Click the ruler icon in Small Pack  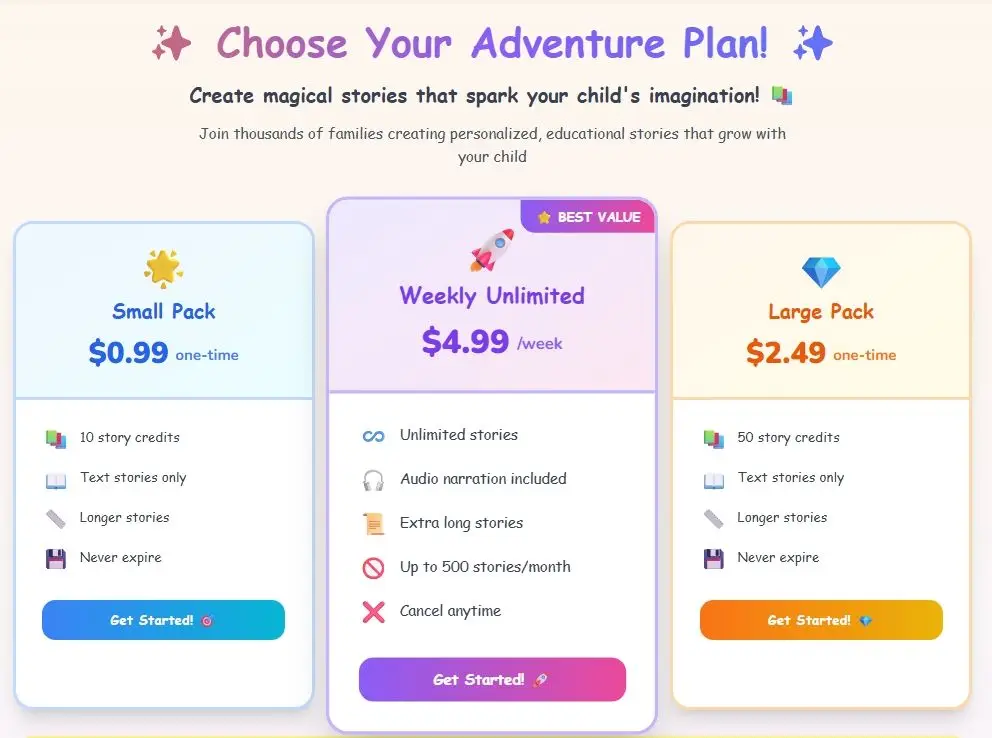pos(56,519)
